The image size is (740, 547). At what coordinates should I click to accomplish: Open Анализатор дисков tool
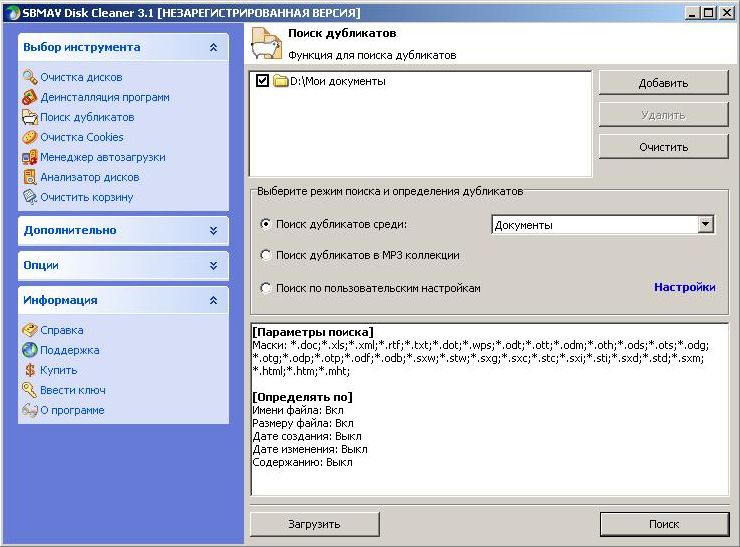coord(90,177)
